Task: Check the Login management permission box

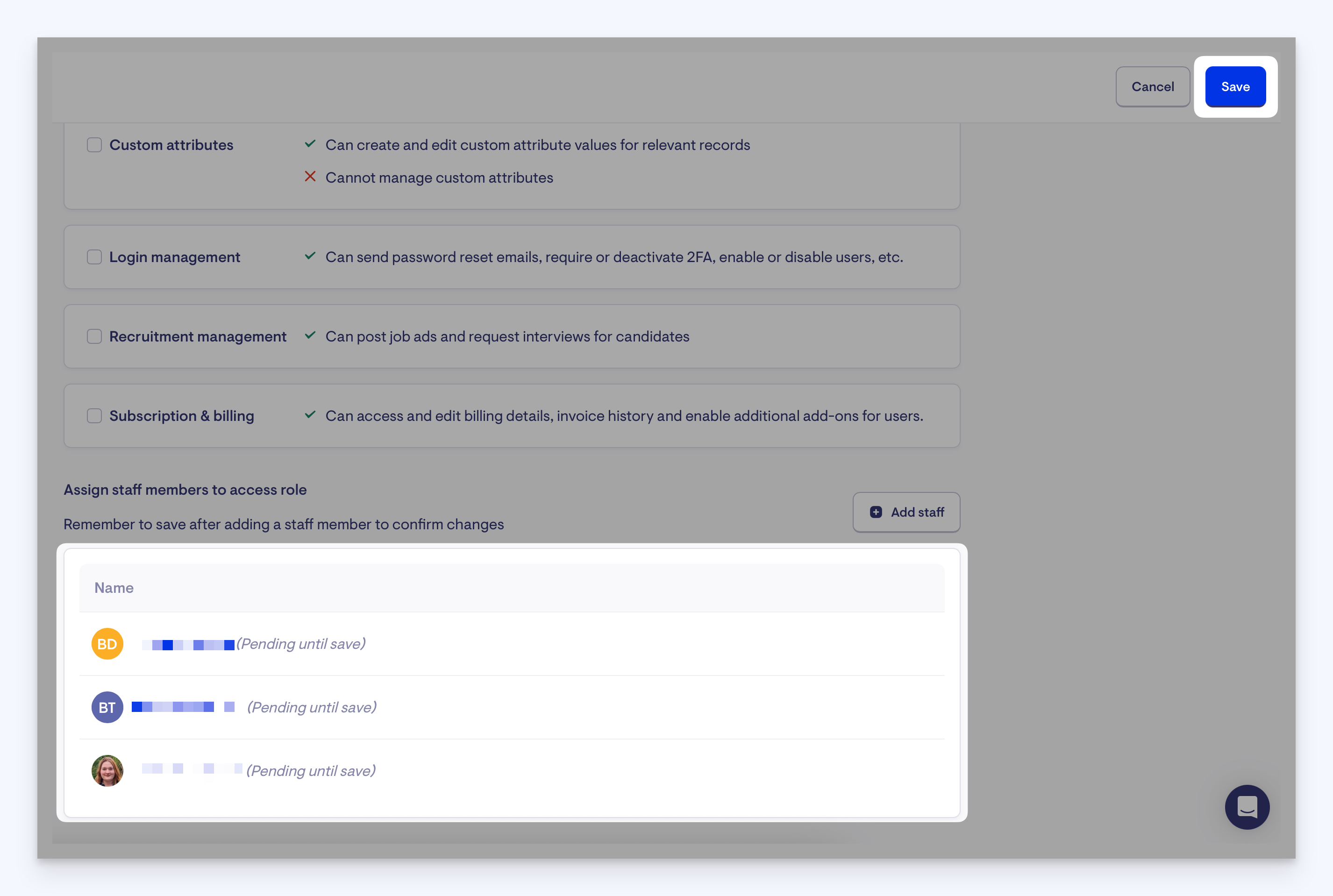Action: click(x=94, y=257)
